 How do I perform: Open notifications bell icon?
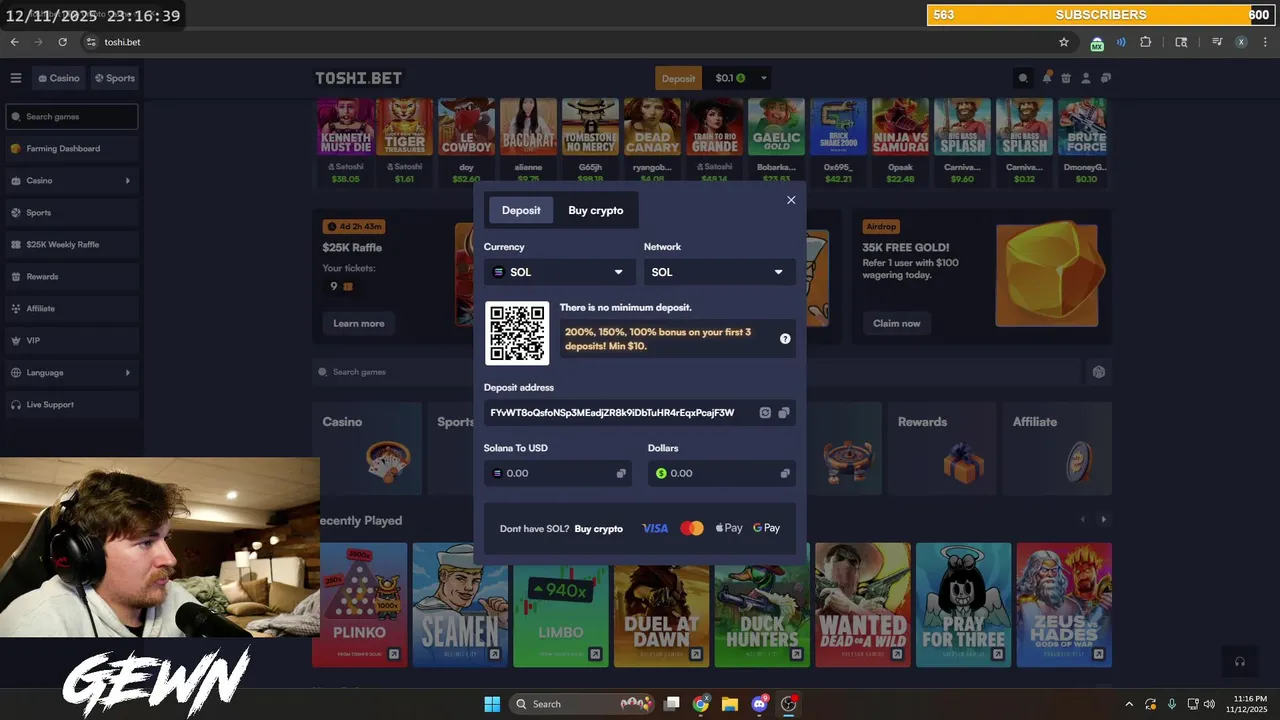[x=1047, y=77]
